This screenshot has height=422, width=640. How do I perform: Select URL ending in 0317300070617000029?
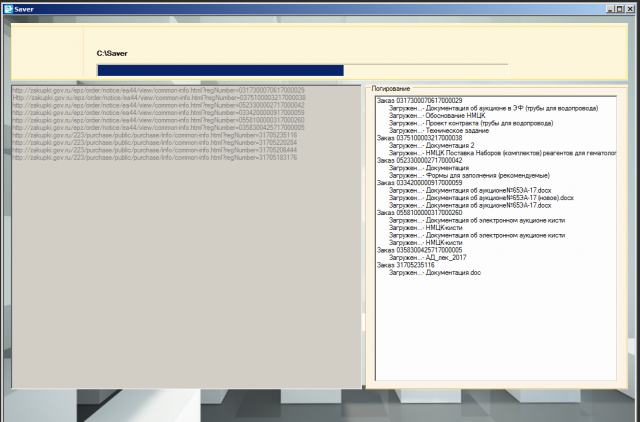coord(158,90)
